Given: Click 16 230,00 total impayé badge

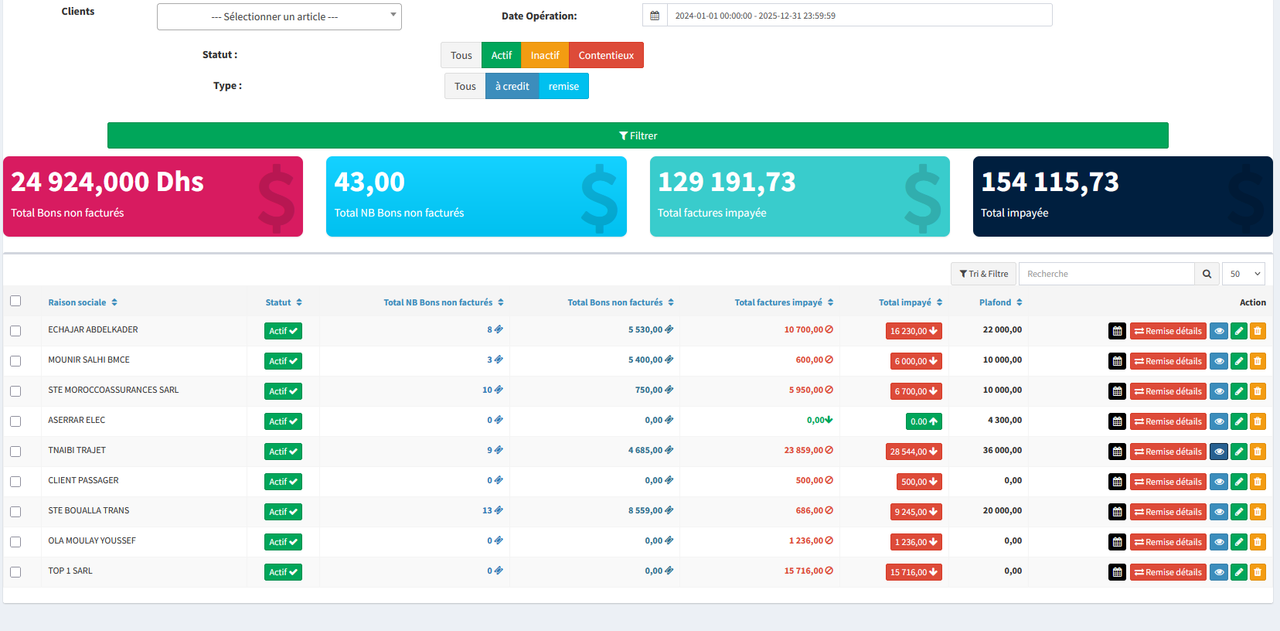Looking at the screenshot, I should point(914,331).
